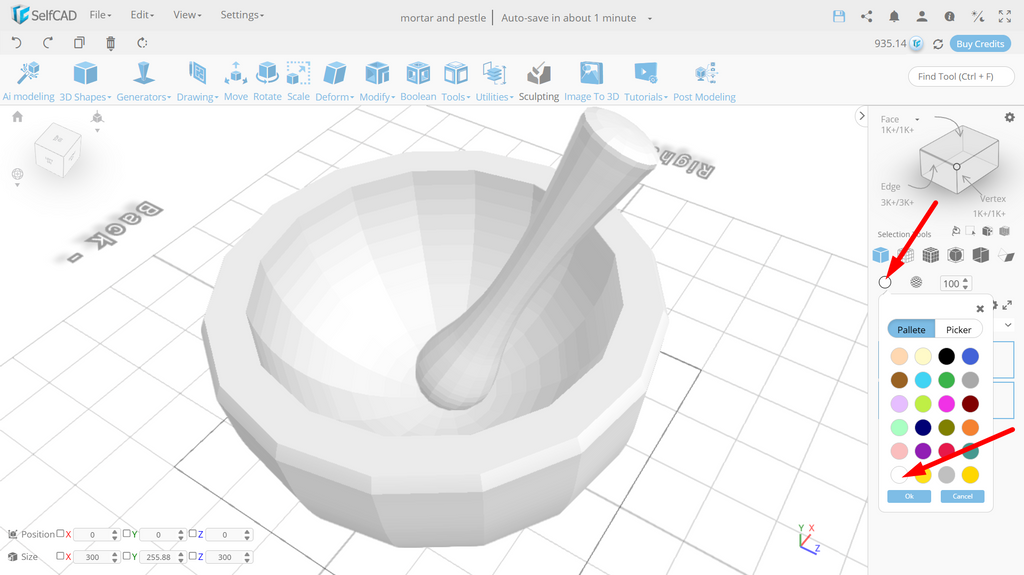
Task: Collapse the right side panel
Action: [x=861, y=116]
